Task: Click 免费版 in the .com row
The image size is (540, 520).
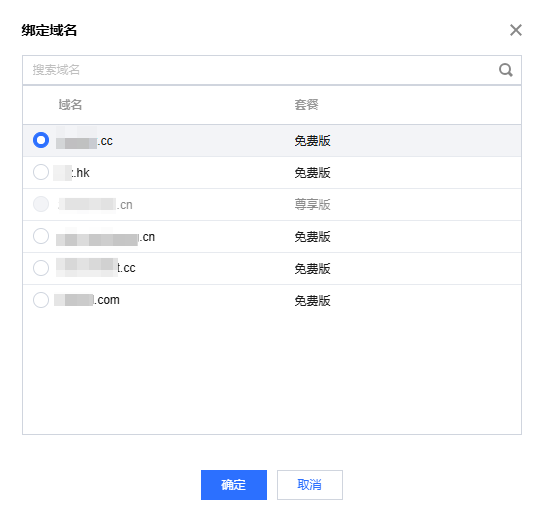Action: (312, 301)
